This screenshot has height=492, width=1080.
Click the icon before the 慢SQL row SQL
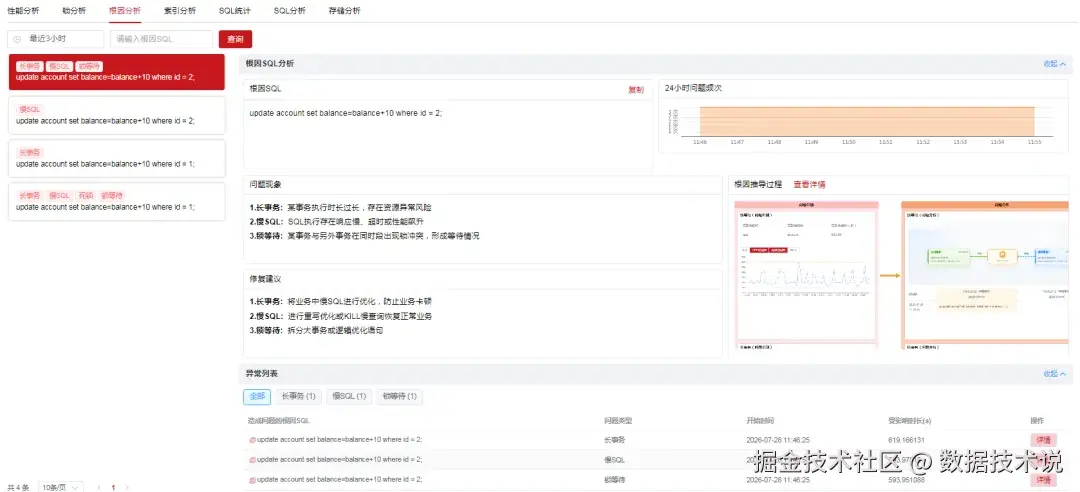click(252, 460)
